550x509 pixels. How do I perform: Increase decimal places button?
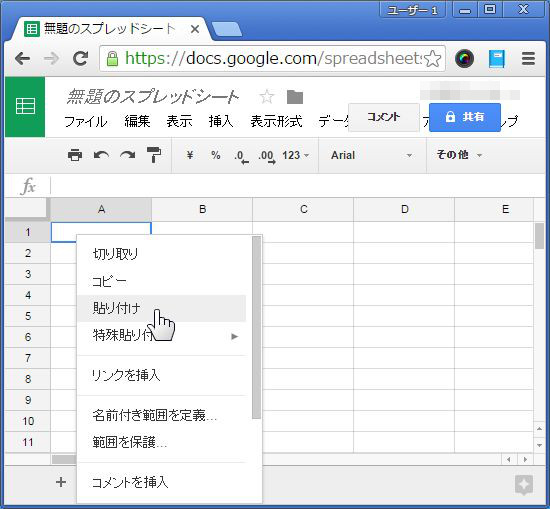tap(267, 156)
